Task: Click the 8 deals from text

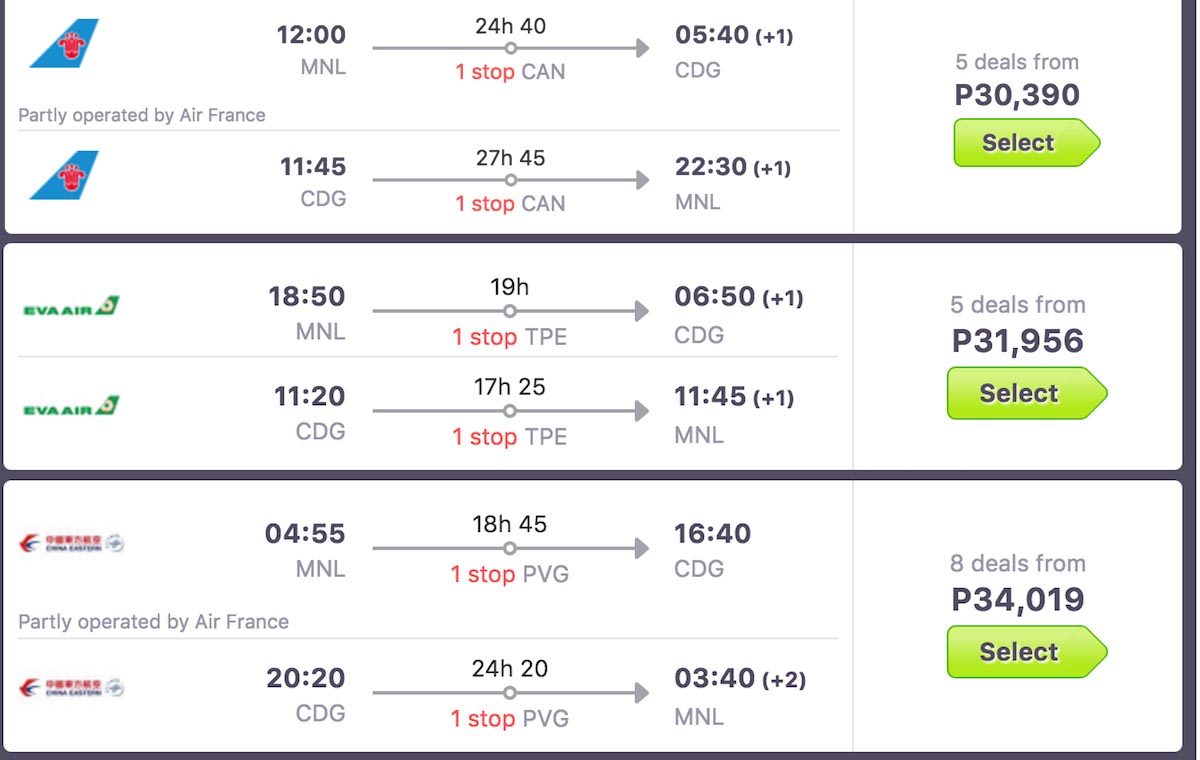Action: 1017,564
